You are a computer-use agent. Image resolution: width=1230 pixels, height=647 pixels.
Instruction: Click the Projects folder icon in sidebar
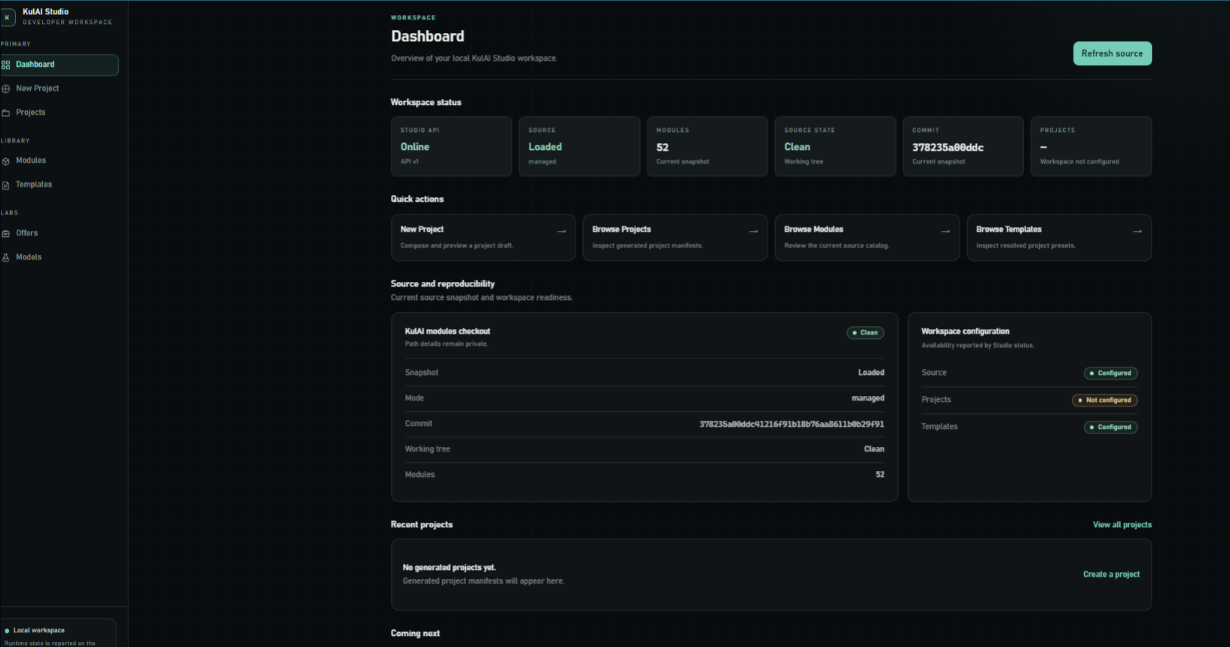coord(6,112)
